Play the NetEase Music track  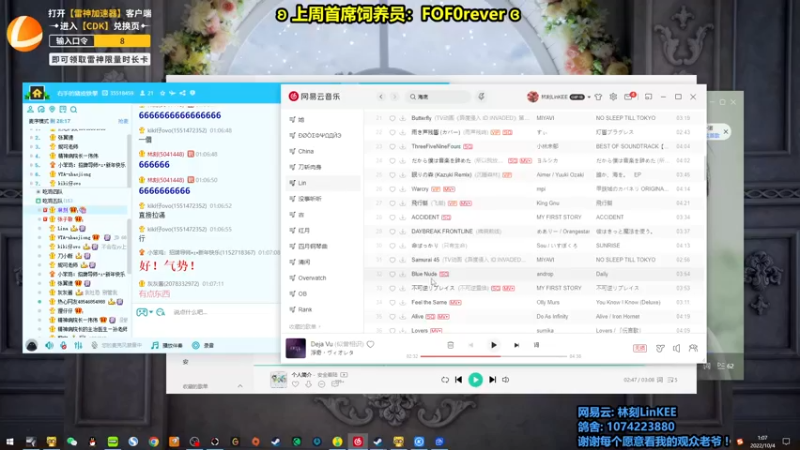click(x=493, y=345)
